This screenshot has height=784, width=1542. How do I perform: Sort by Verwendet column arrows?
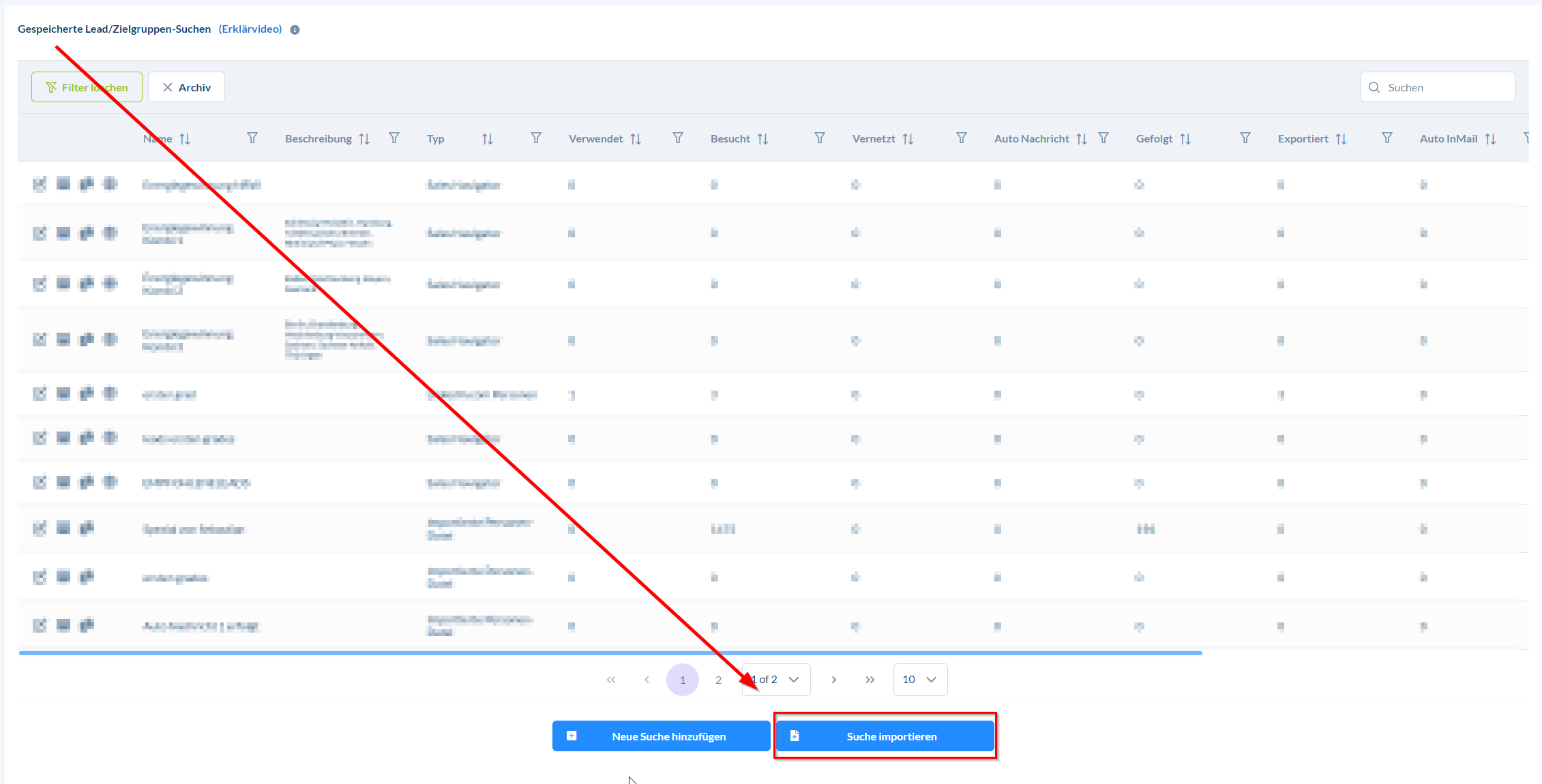coord(636,139)
